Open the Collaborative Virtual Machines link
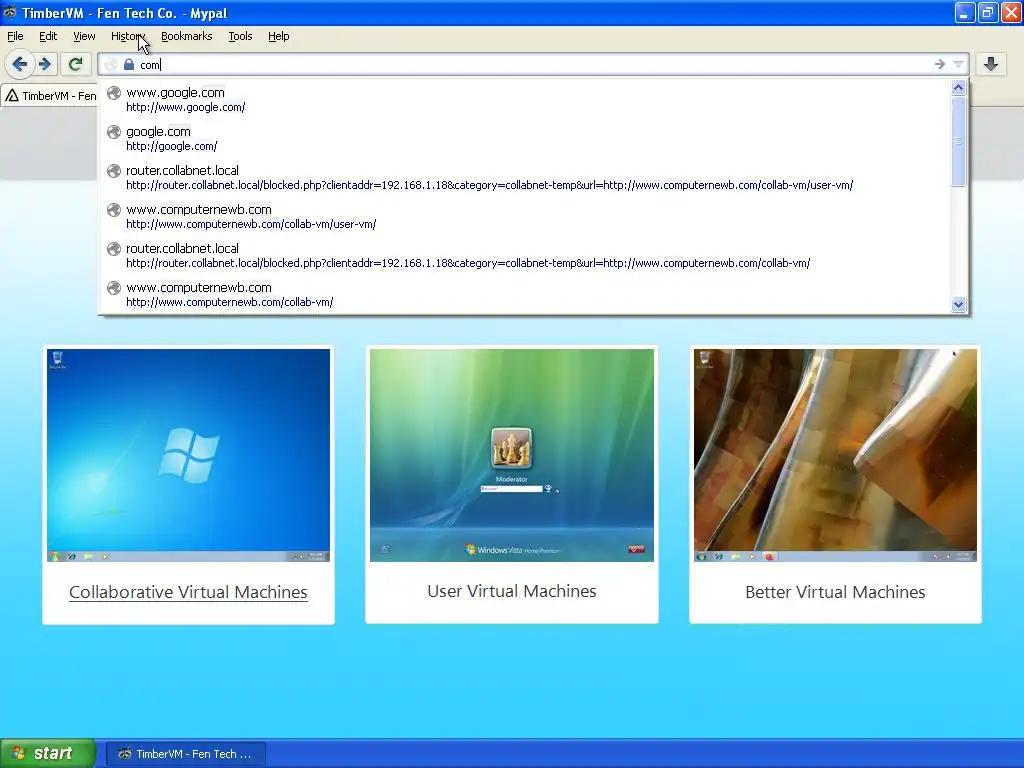 [x=188, y=592]
